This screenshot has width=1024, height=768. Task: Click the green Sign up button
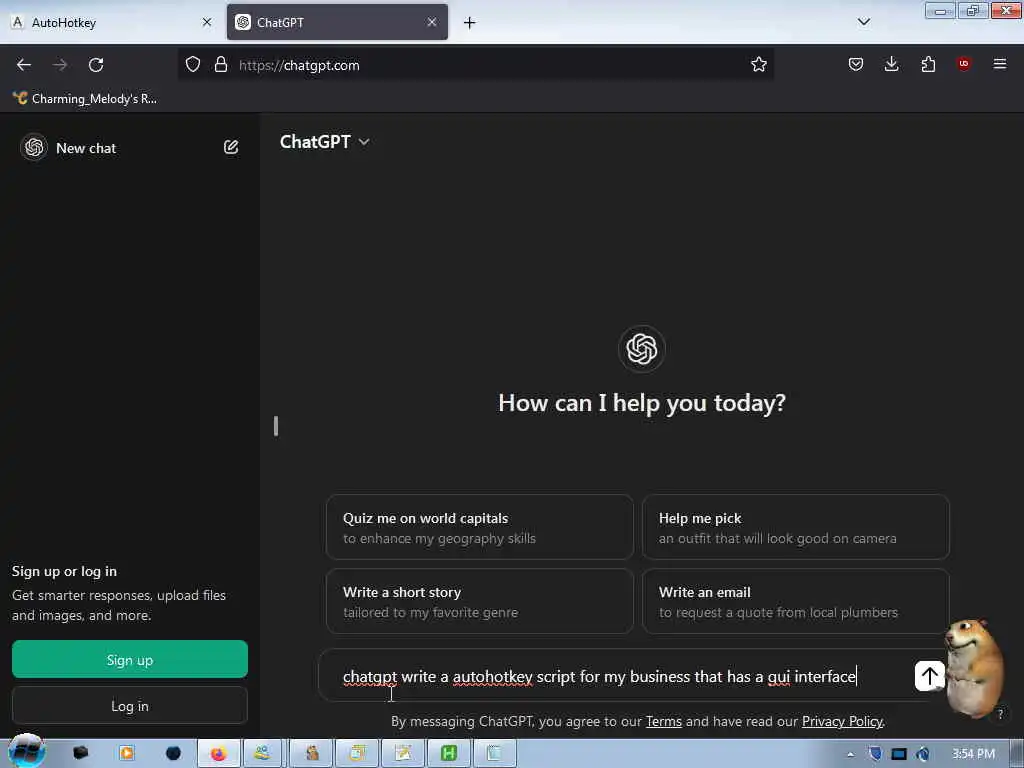point(130,659)
